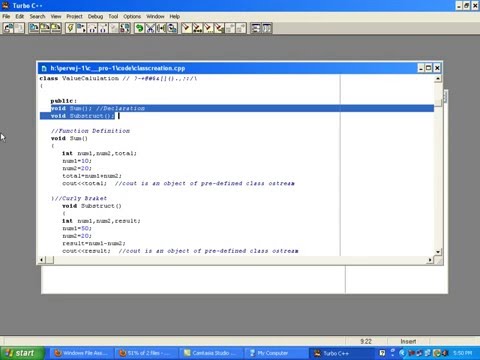Click the toolbar icon right of lightning bolt
This screenshot has height=360, width=480.
click(81, 28)
